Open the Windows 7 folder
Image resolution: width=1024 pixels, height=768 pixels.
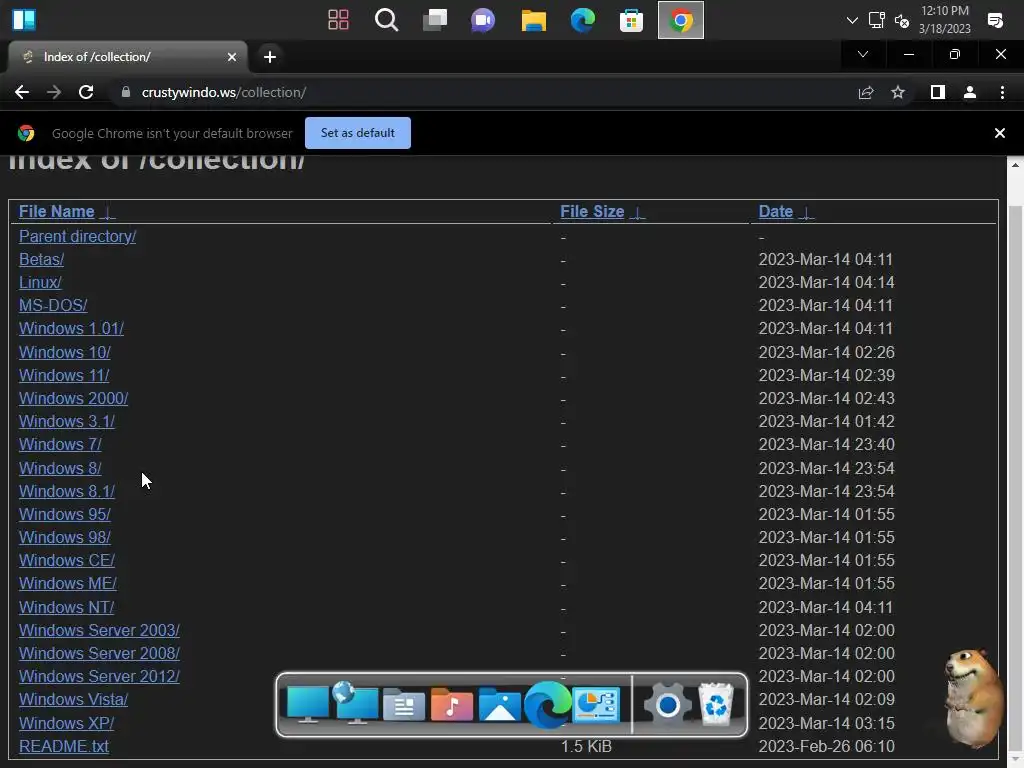(x=60, y=444)
